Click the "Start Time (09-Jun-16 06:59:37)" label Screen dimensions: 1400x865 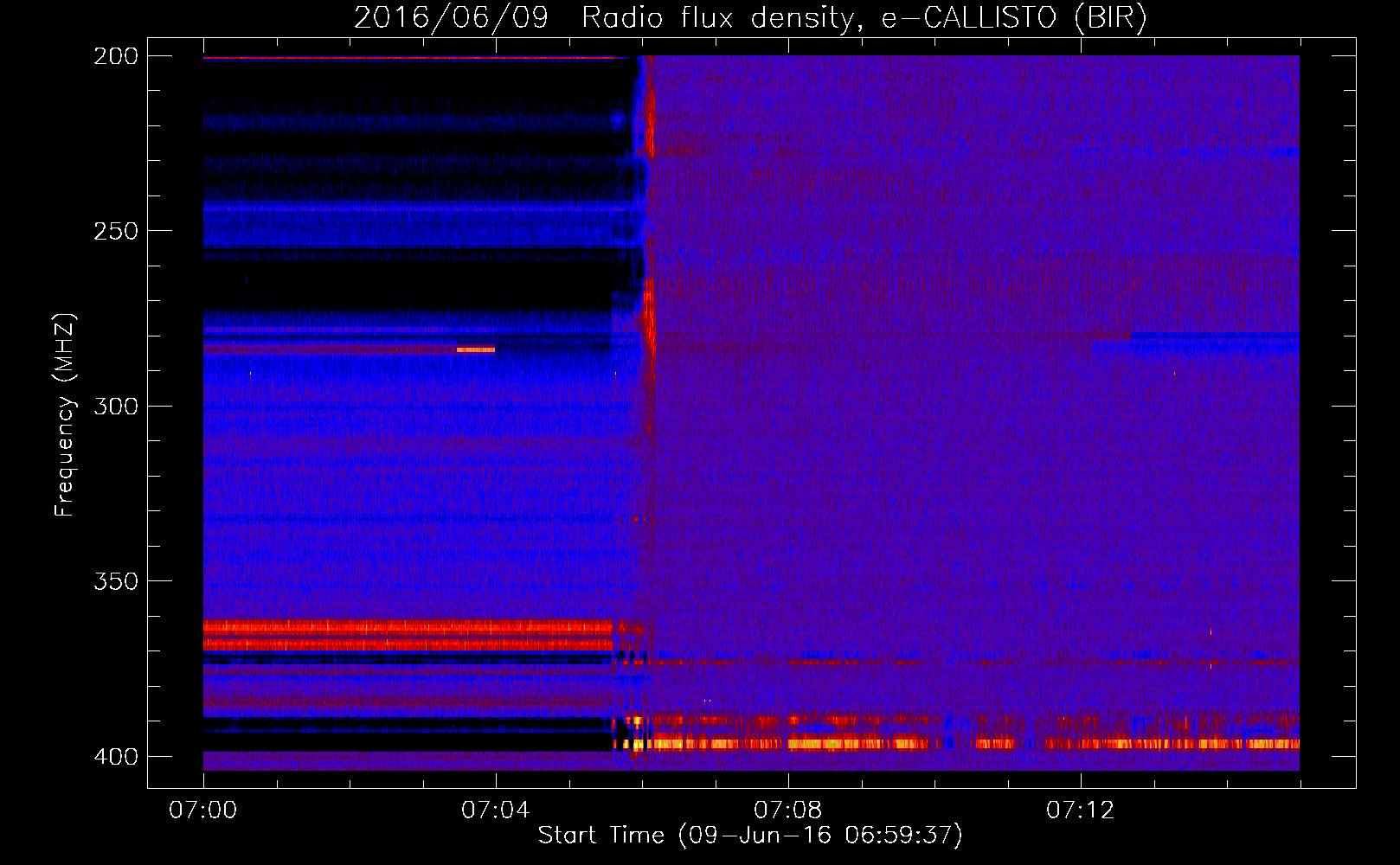point(750,836)
